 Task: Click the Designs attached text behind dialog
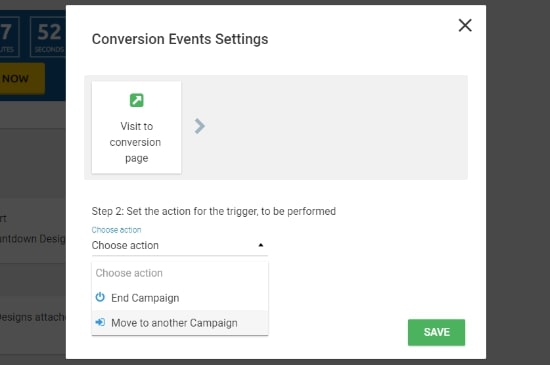click(33, 317)
